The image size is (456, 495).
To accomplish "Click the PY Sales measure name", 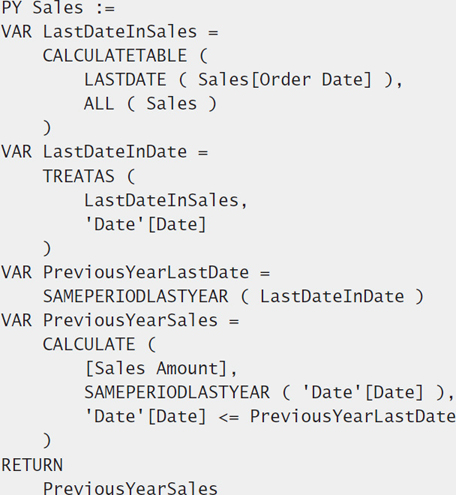I will coord(42,7).
